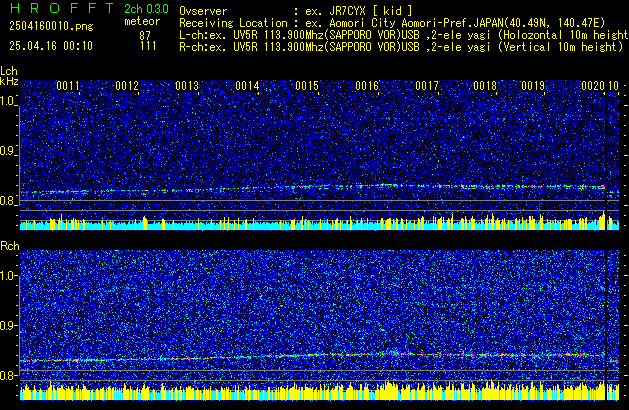Click the file name 2504160010.png
Image resolution: width=629 pixels, height=410 pixels.
51,26
